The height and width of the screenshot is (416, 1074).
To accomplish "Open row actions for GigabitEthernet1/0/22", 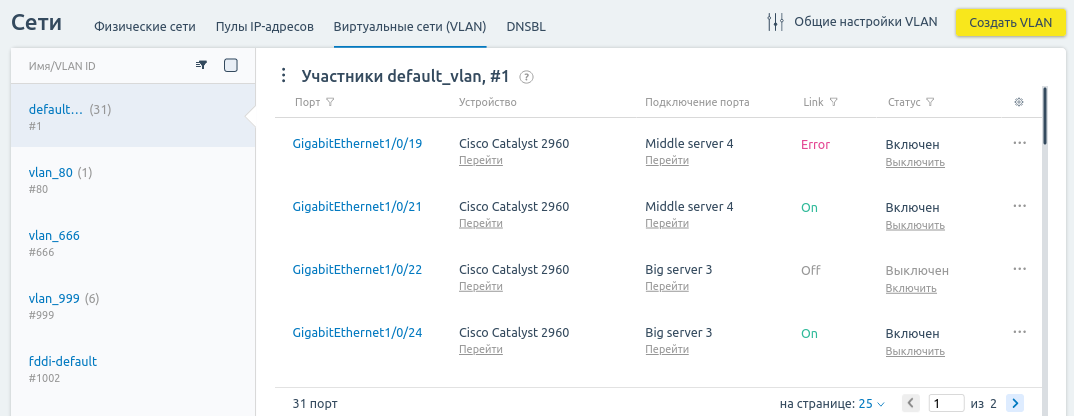I will pos(1019,269).
